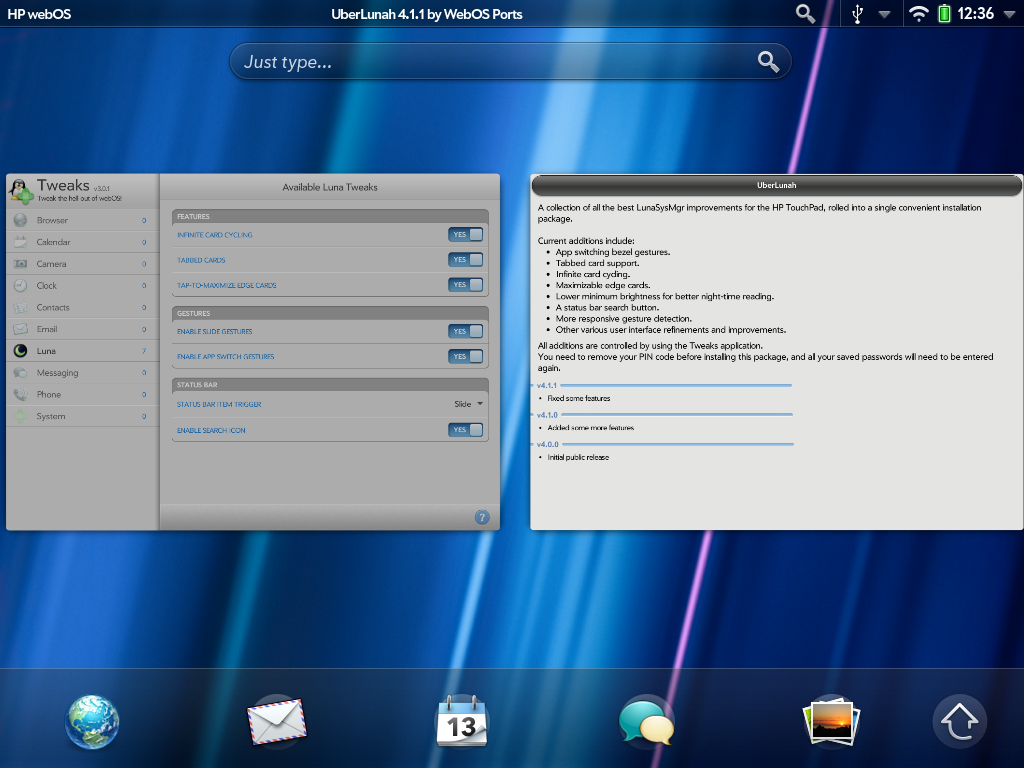Open Status Bar Item Trigger dropdown

click(468, 404)
